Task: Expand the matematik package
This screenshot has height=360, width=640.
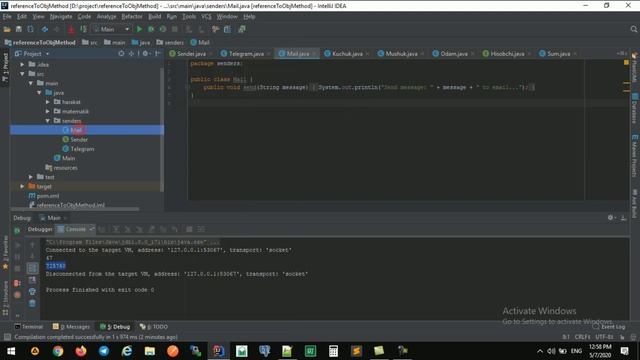Action: (x=48, y=111)
